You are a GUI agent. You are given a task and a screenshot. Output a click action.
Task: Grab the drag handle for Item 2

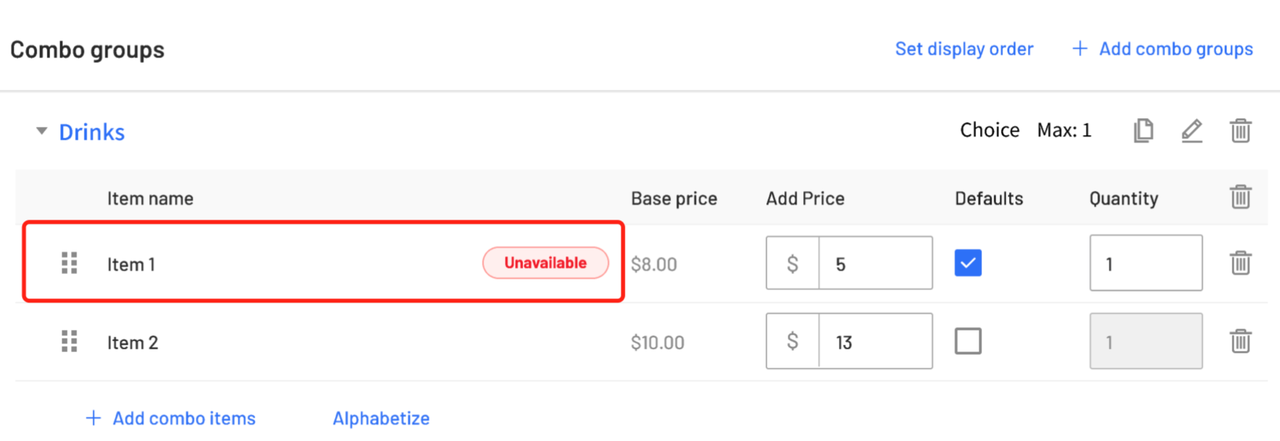tap(69, 342)
